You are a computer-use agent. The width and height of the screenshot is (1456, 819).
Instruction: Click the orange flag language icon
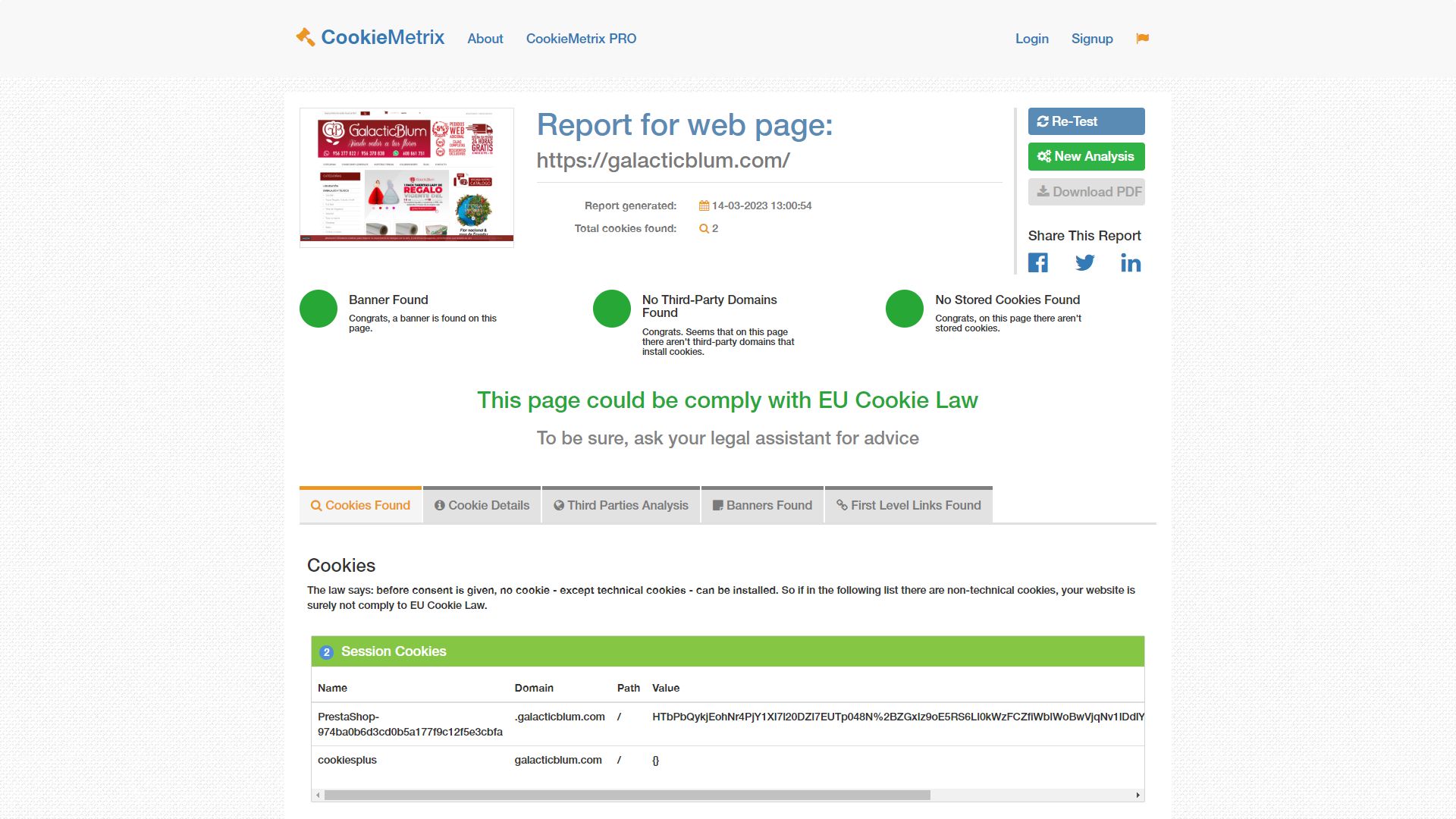tap(1142, 39)
